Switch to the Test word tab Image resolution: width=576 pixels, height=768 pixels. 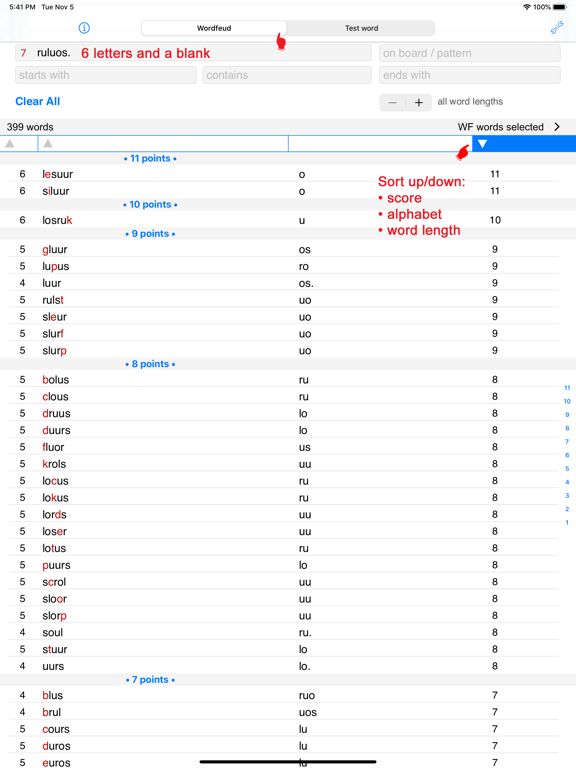361,28
